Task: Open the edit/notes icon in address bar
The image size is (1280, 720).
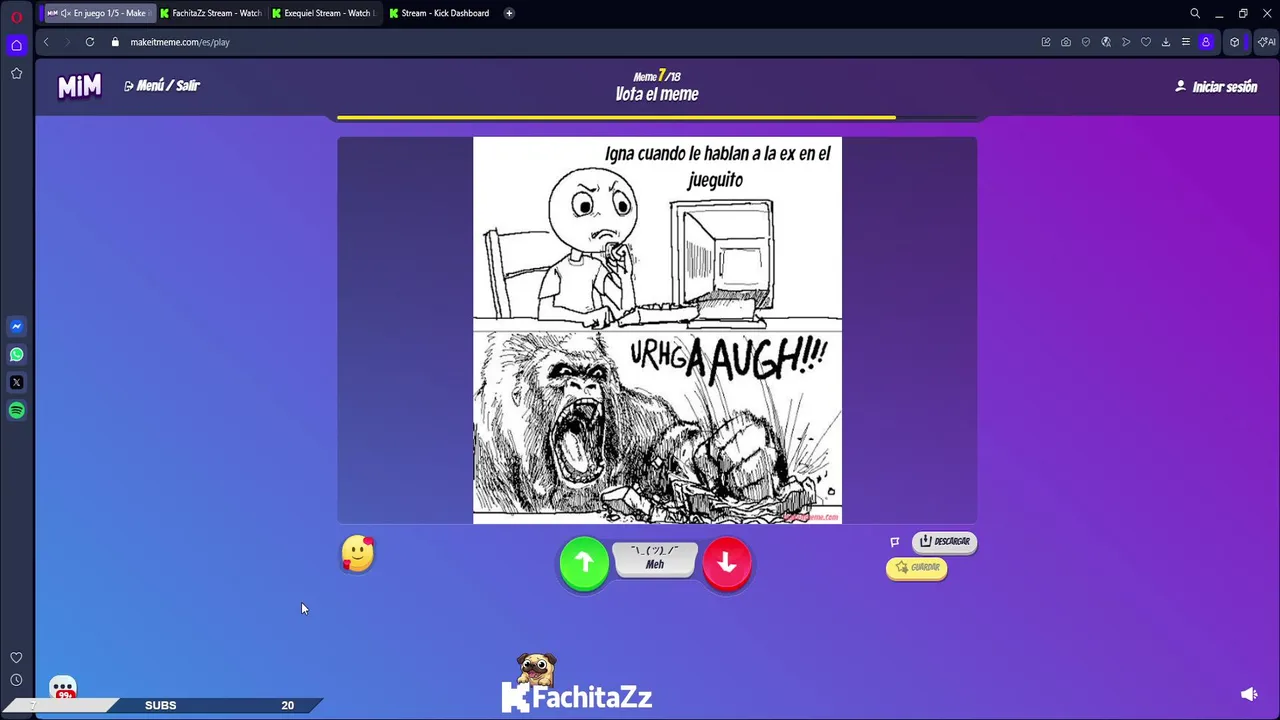Action: [x=1046, y=42]
